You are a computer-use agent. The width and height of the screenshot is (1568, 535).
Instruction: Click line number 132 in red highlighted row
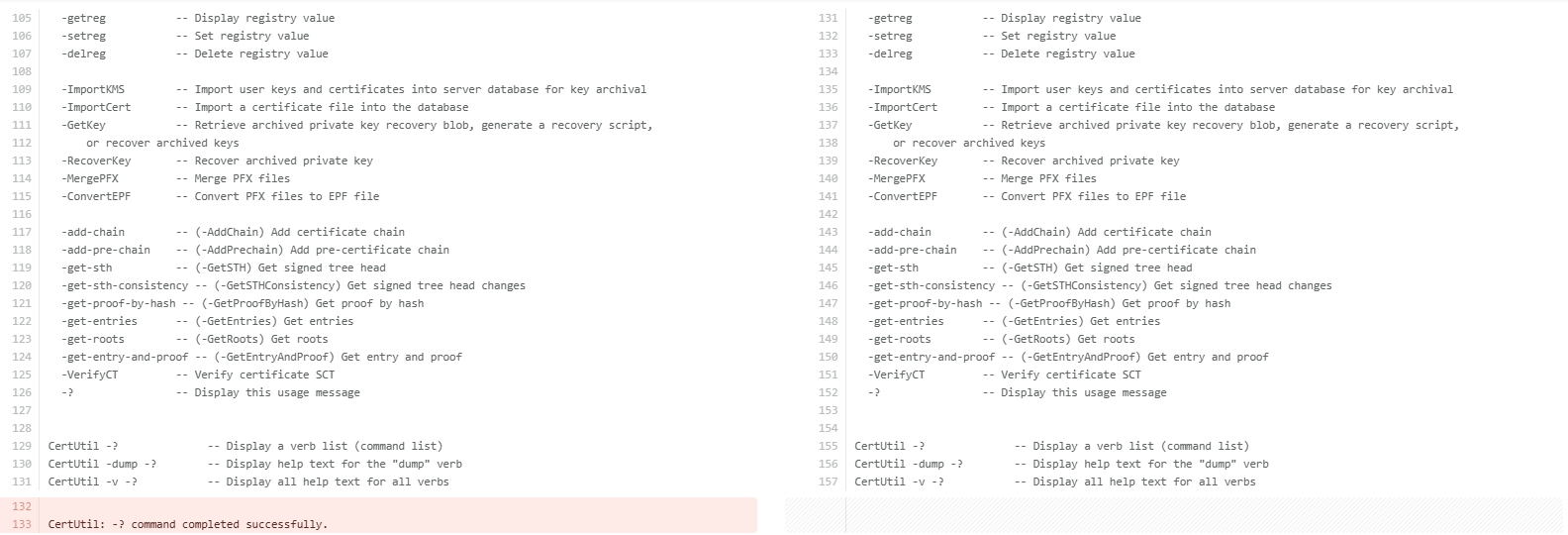point(21,506)
